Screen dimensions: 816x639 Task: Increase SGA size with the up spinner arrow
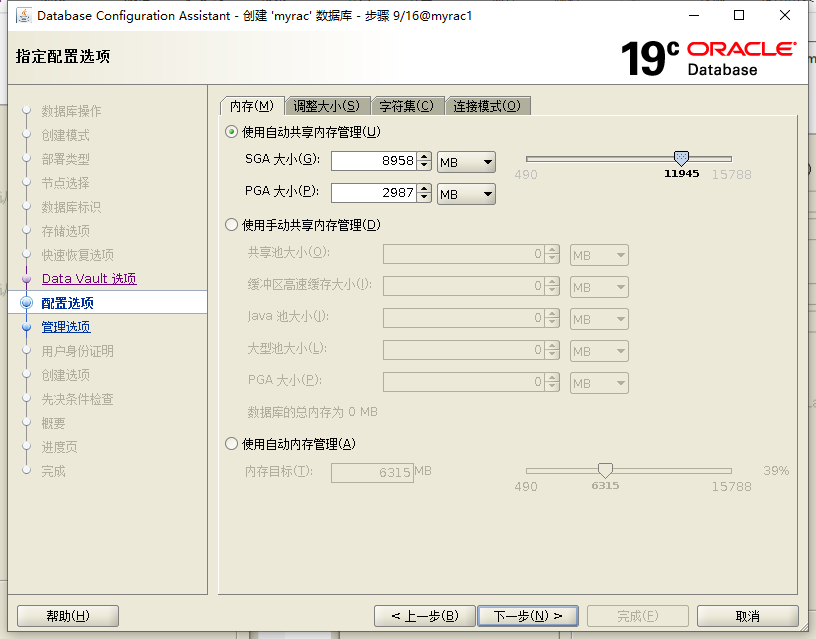tap(425, 156)
